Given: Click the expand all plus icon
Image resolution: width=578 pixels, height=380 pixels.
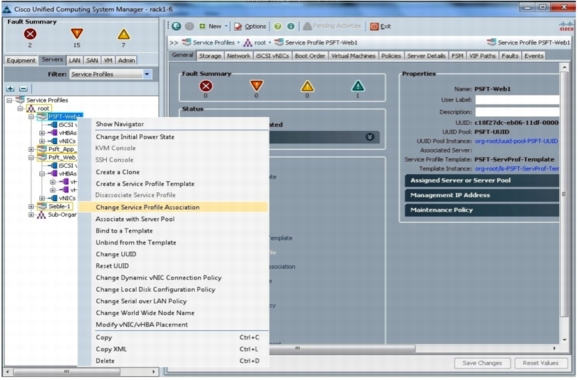Looking at the screenshot, I should point(11,88).
